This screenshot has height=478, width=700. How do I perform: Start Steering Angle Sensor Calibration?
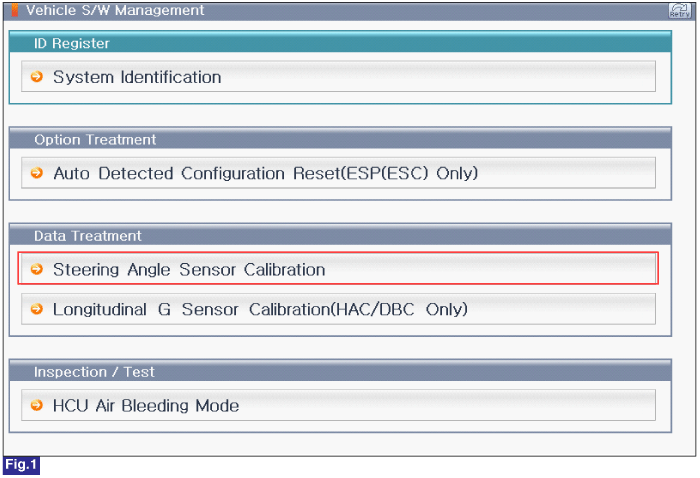click(189, 270)
